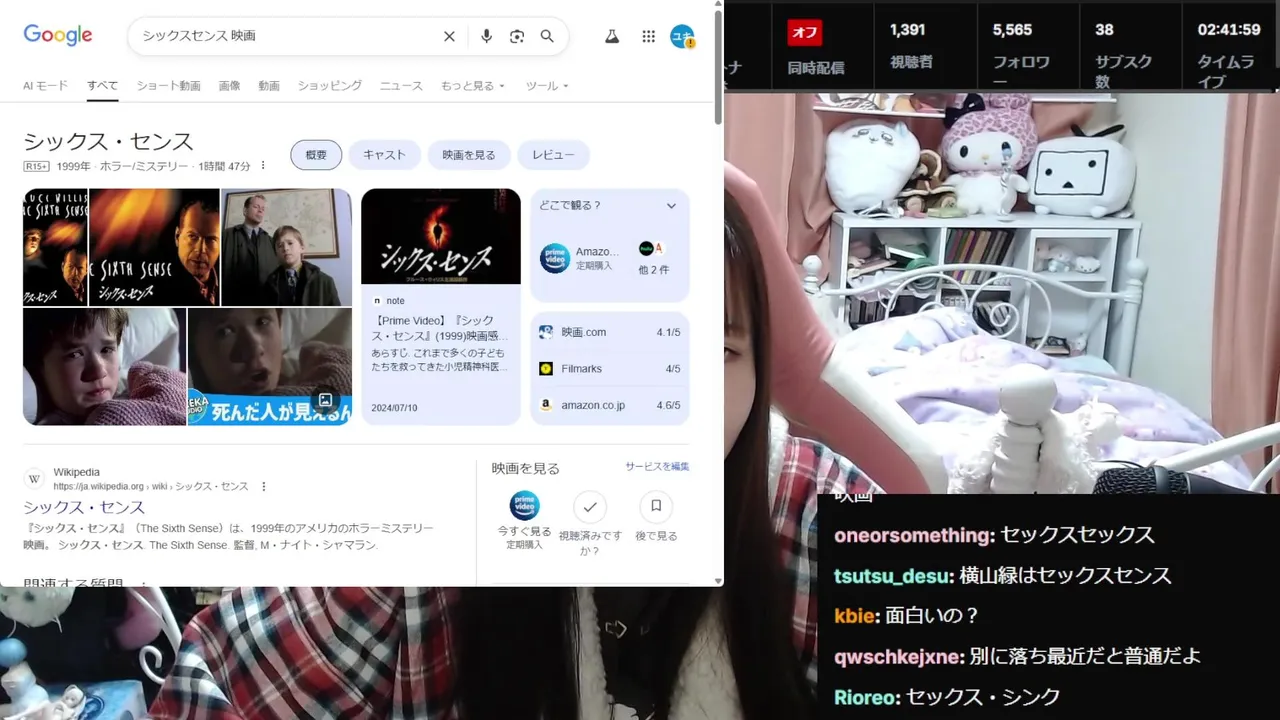Image resolution: width=1280 pixels, height=720 pixels.
Task: Open the もっと見る dropdown
Action: coord(473,86)
